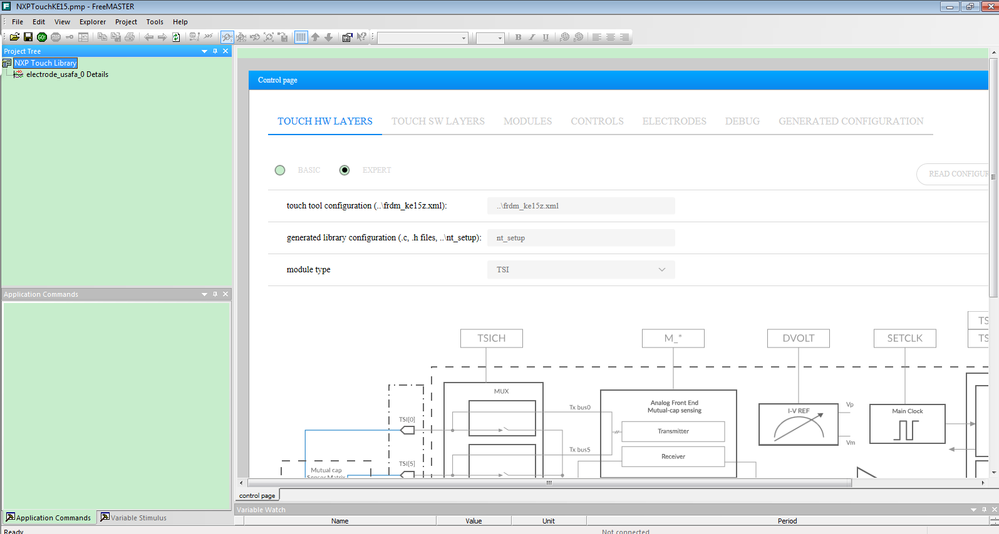Image resolution: width=999 pixels, height=534 pixels.
Task: Go forward with the right arrow icon
Action: point(162,37)
